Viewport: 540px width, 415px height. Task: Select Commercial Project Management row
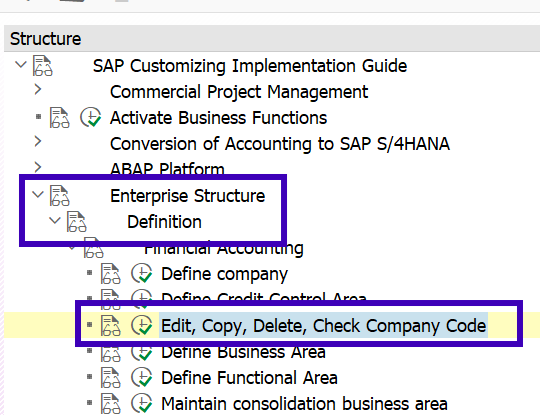click(x=239, y=92)
